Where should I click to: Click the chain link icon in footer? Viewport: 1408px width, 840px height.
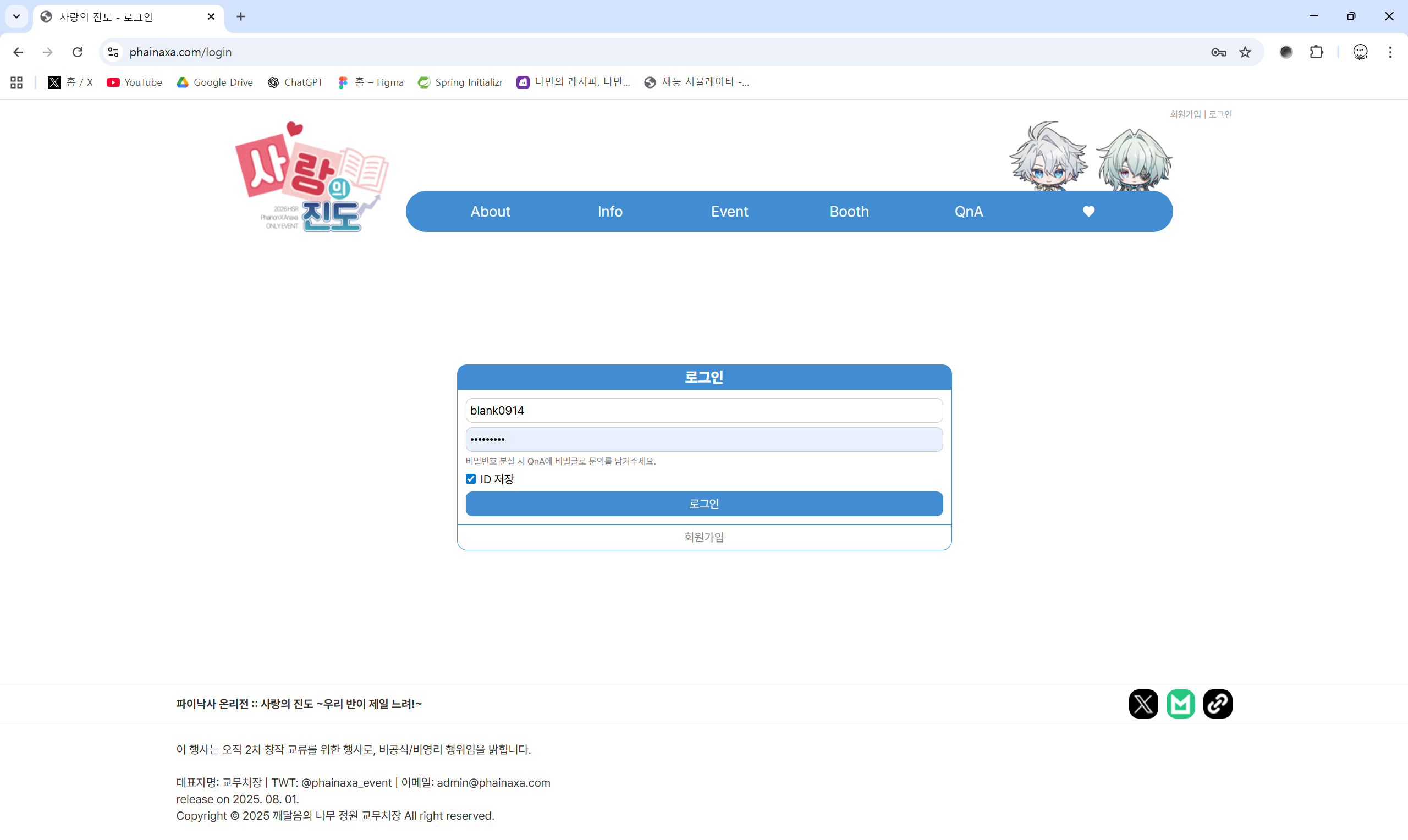(1218, 704)
